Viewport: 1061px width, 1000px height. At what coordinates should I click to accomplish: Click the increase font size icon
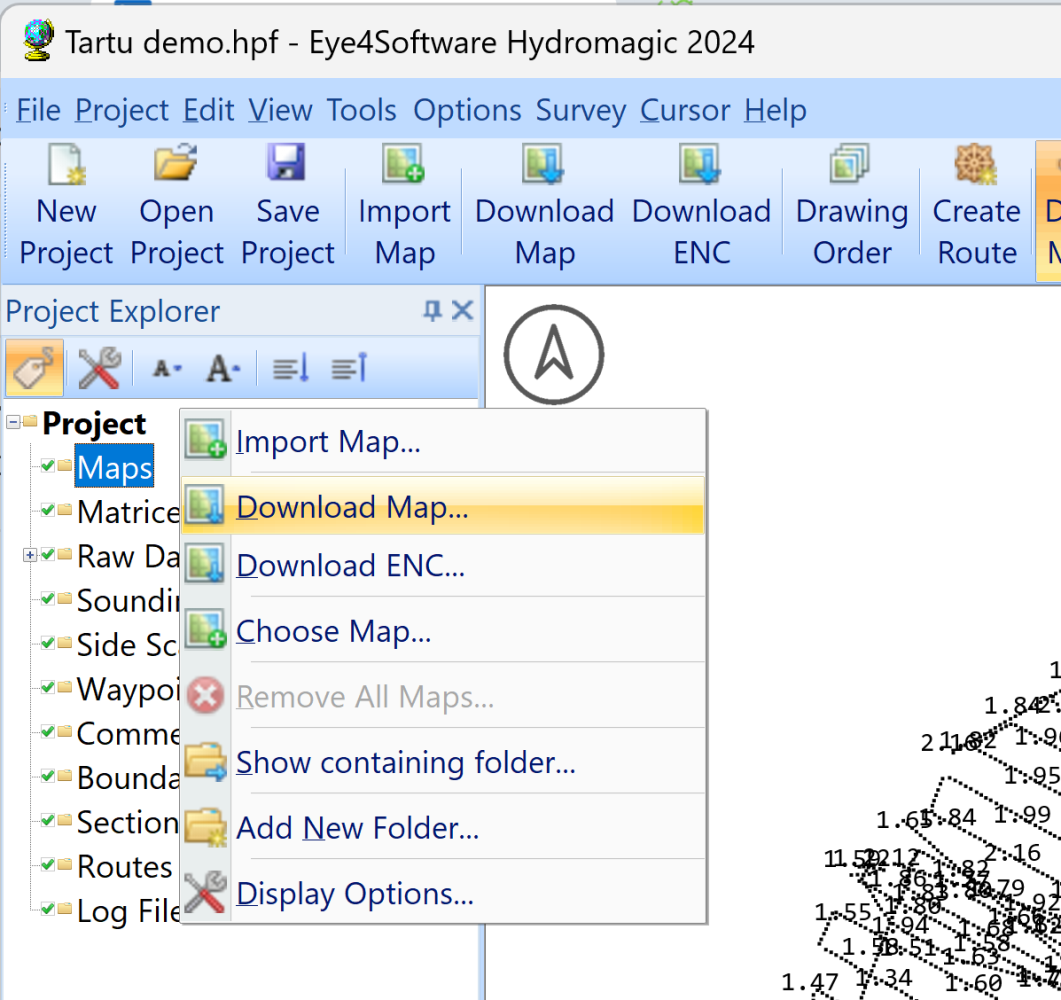223,369
